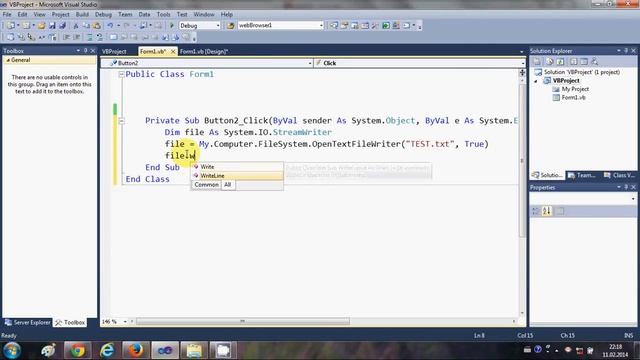This screenshot has height=360, width=640.
Task: Click the Decrease Indent icon
Action: pyautogui.click(x=66, y=37)
